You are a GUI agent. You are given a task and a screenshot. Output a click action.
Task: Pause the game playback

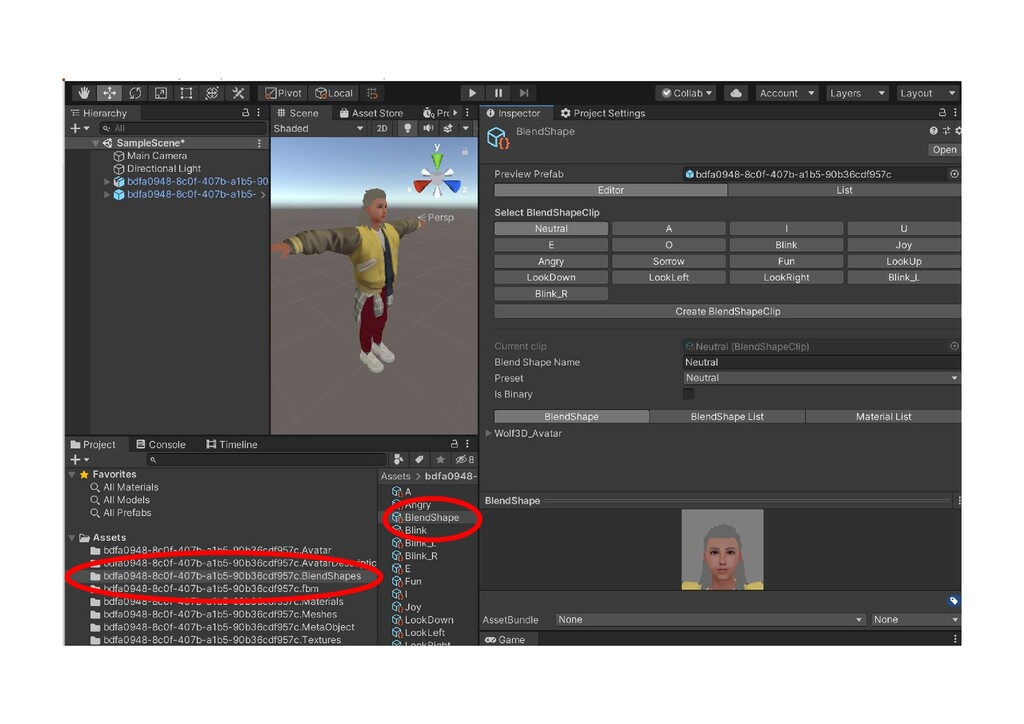[x=498, y=93]
